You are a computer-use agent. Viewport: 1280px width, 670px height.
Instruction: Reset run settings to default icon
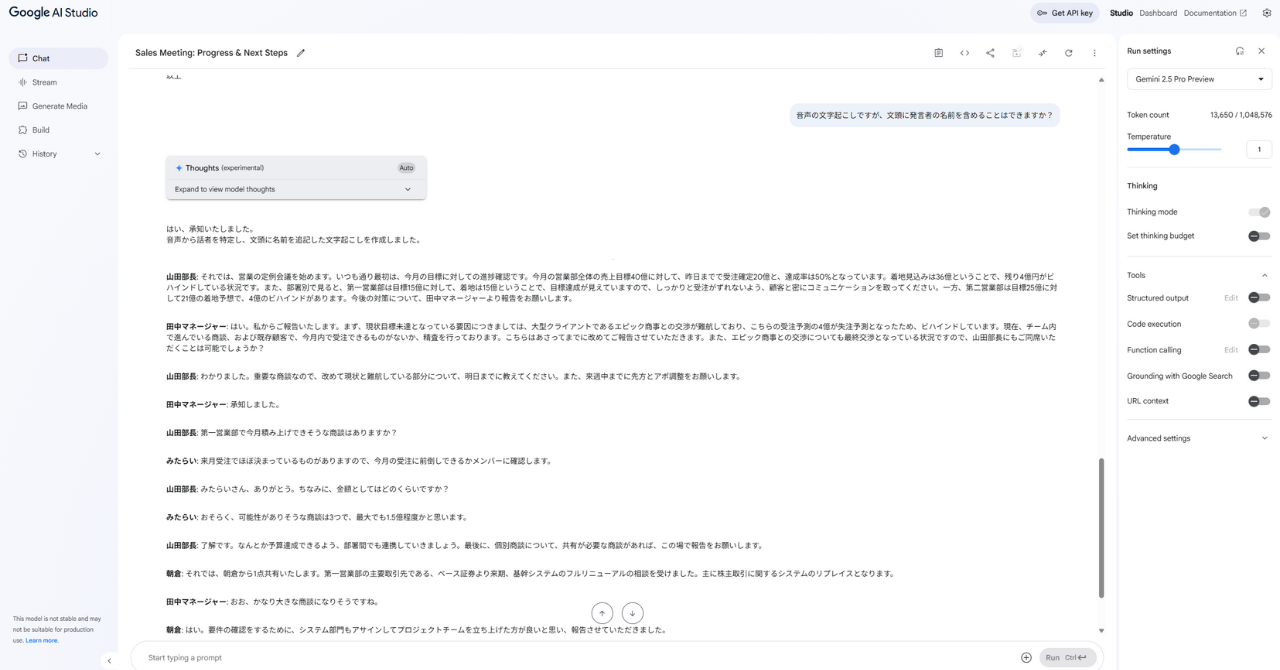[1240, 51]
